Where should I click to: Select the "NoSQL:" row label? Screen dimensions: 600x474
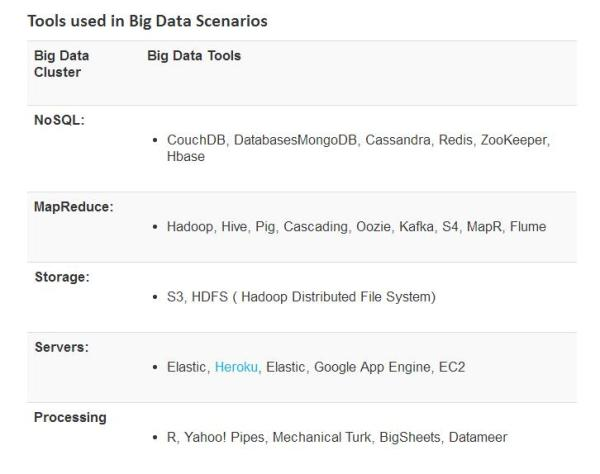pos(59,120)
